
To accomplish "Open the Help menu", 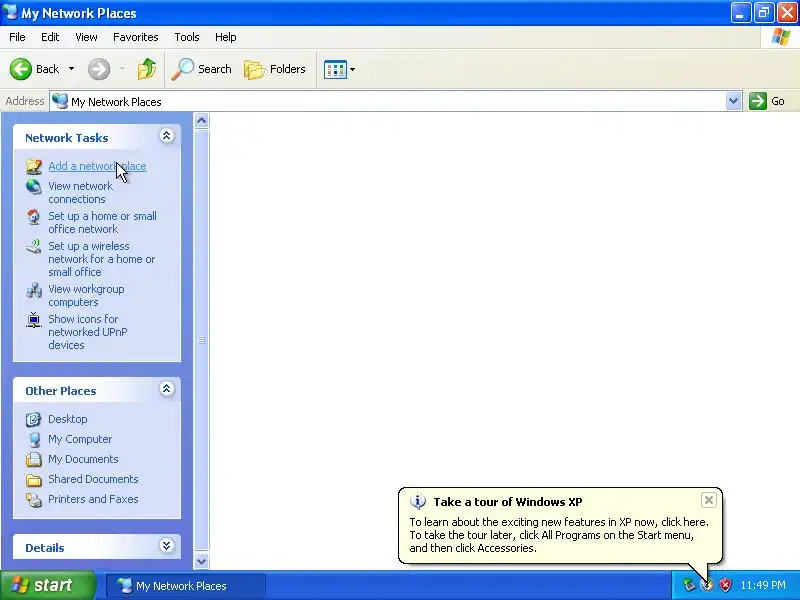I will (x=226, y=37).
